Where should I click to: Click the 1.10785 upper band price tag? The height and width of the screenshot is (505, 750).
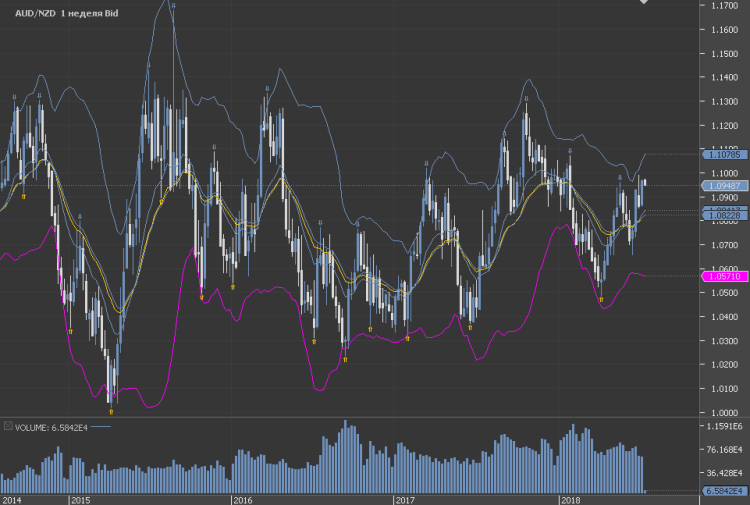click(725, 154)
